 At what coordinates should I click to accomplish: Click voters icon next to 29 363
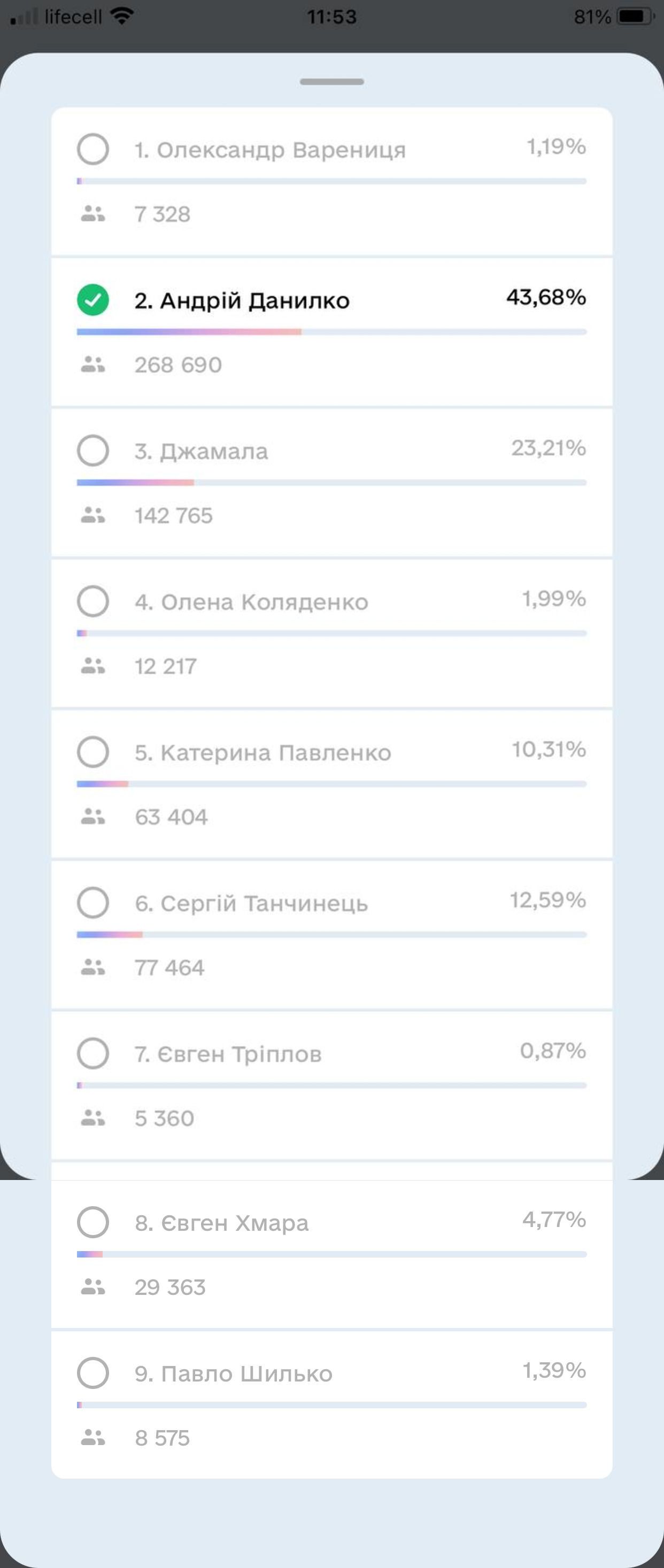(x=92, y=1287)
